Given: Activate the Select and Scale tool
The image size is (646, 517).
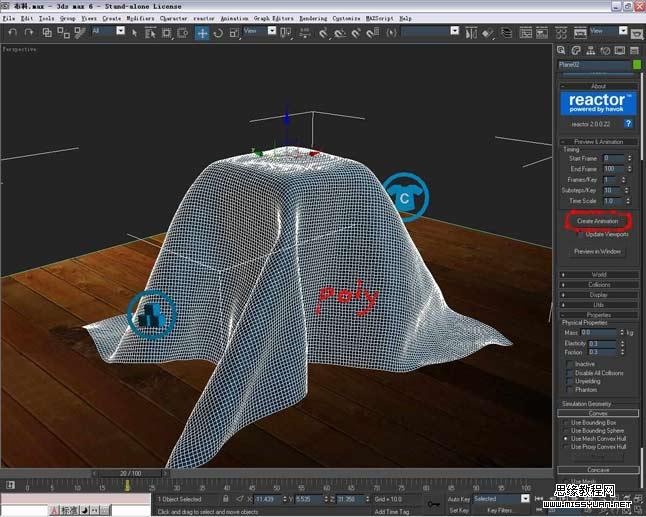Looking at the screenshot, I should pyautogui.click(x=234, y=33).
